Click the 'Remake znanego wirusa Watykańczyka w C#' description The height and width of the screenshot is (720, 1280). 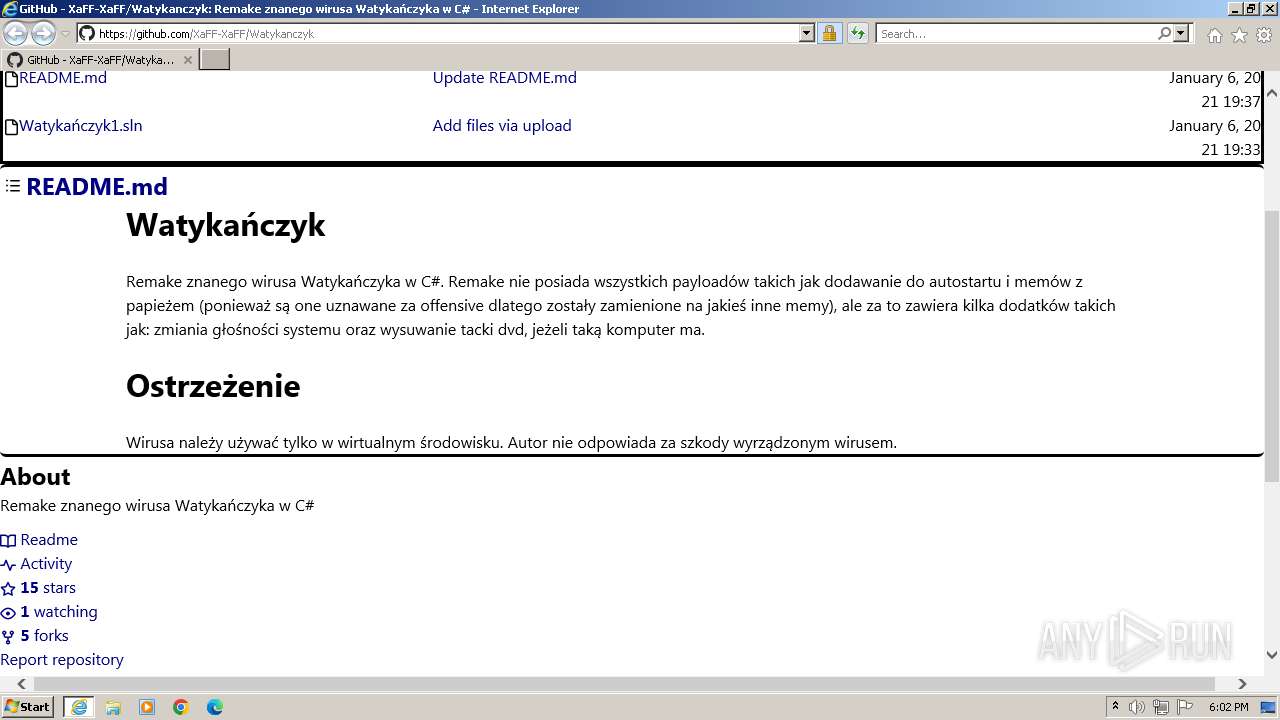click(x=157, y=506)
